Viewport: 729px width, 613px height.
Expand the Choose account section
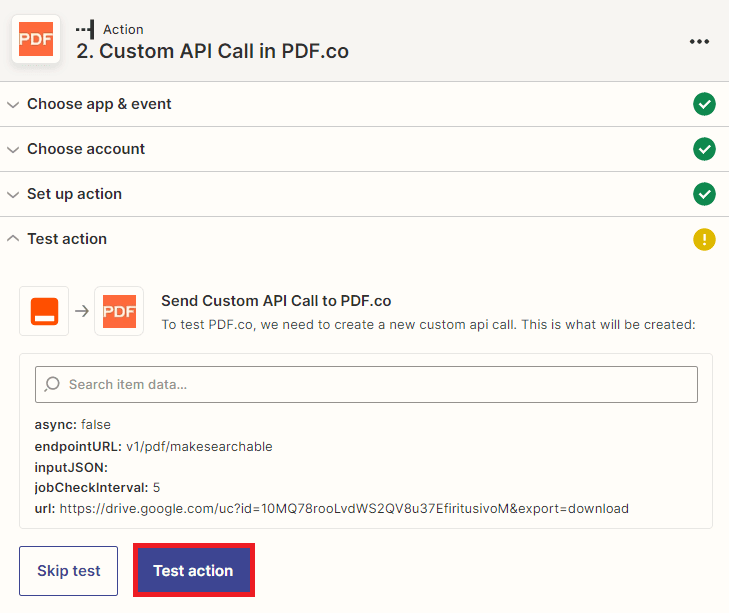[86, 149]
